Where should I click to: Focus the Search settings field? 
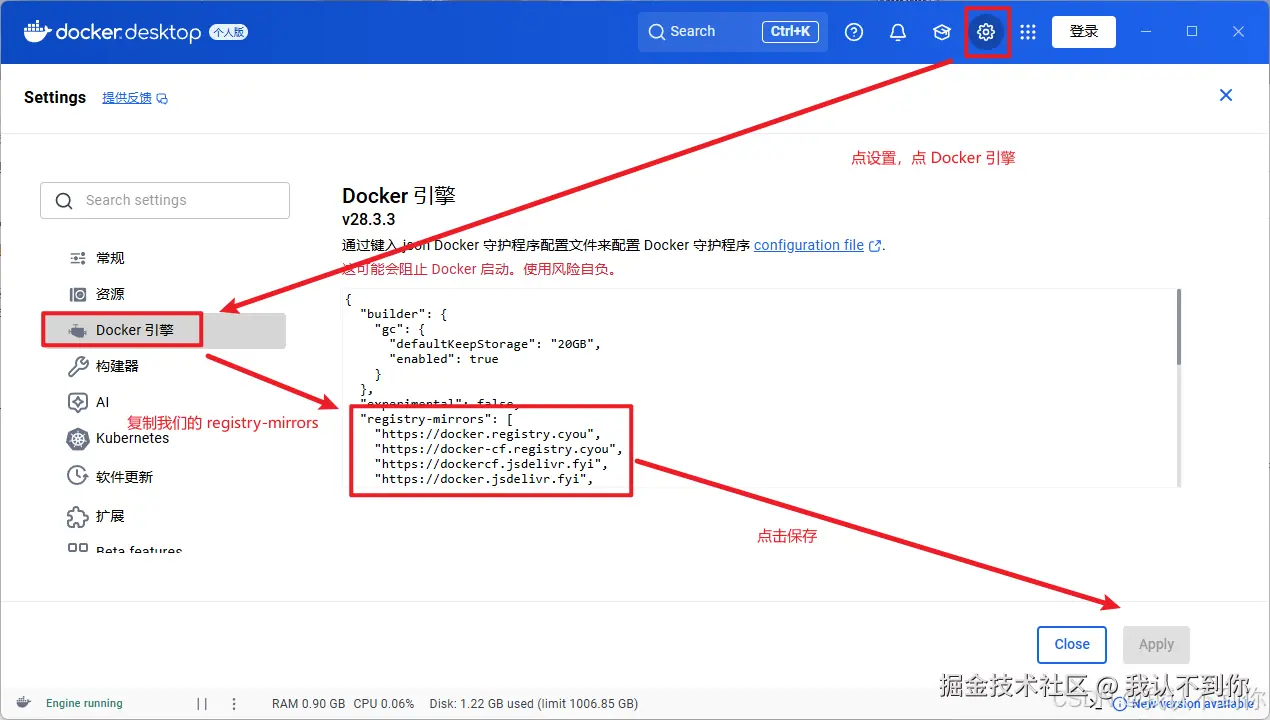(165, 200)
